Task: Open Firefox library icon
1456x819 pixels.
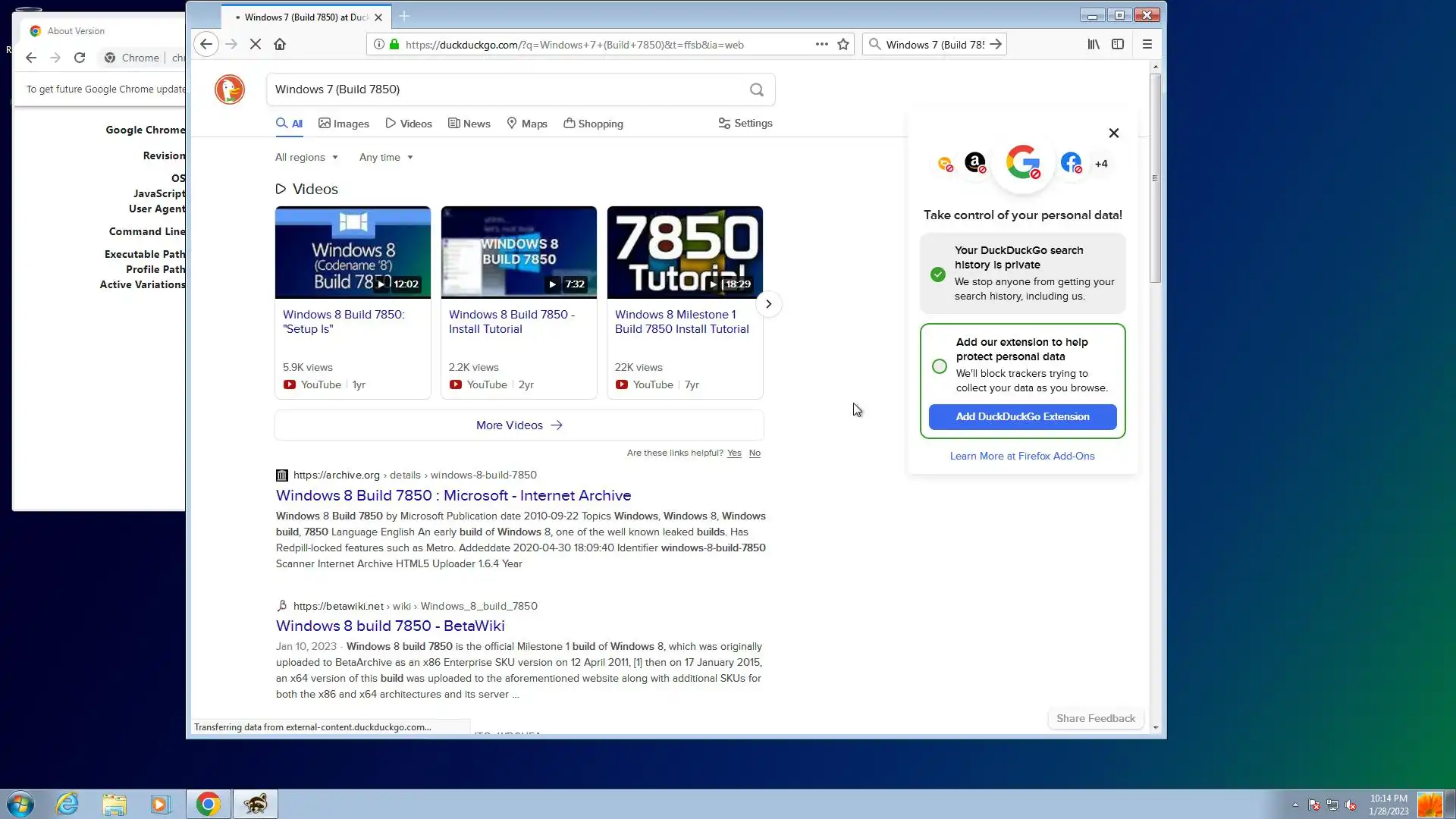Action: tap(1093, 44)
